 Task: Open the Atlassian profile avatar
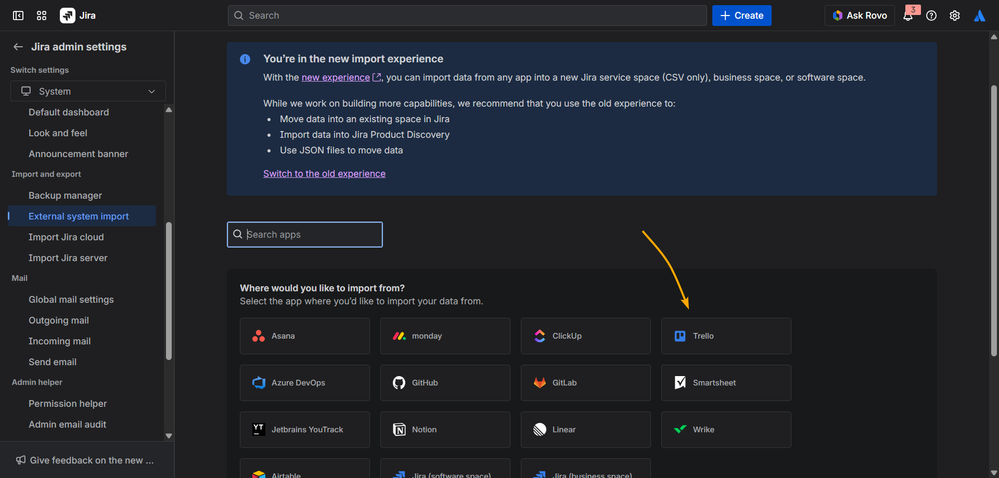[x=980, y=15]
